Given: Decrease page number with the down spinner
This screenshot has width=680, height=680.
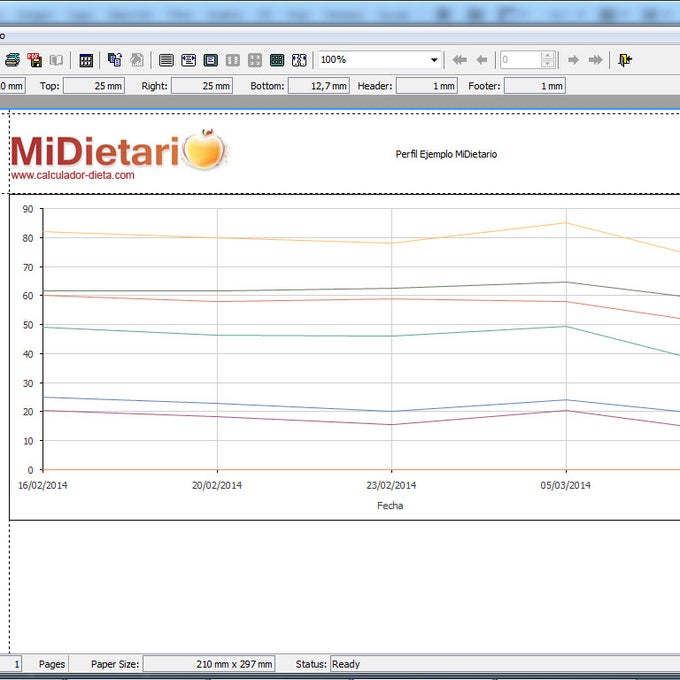Looking at the screenshot, I should (548, 64).
